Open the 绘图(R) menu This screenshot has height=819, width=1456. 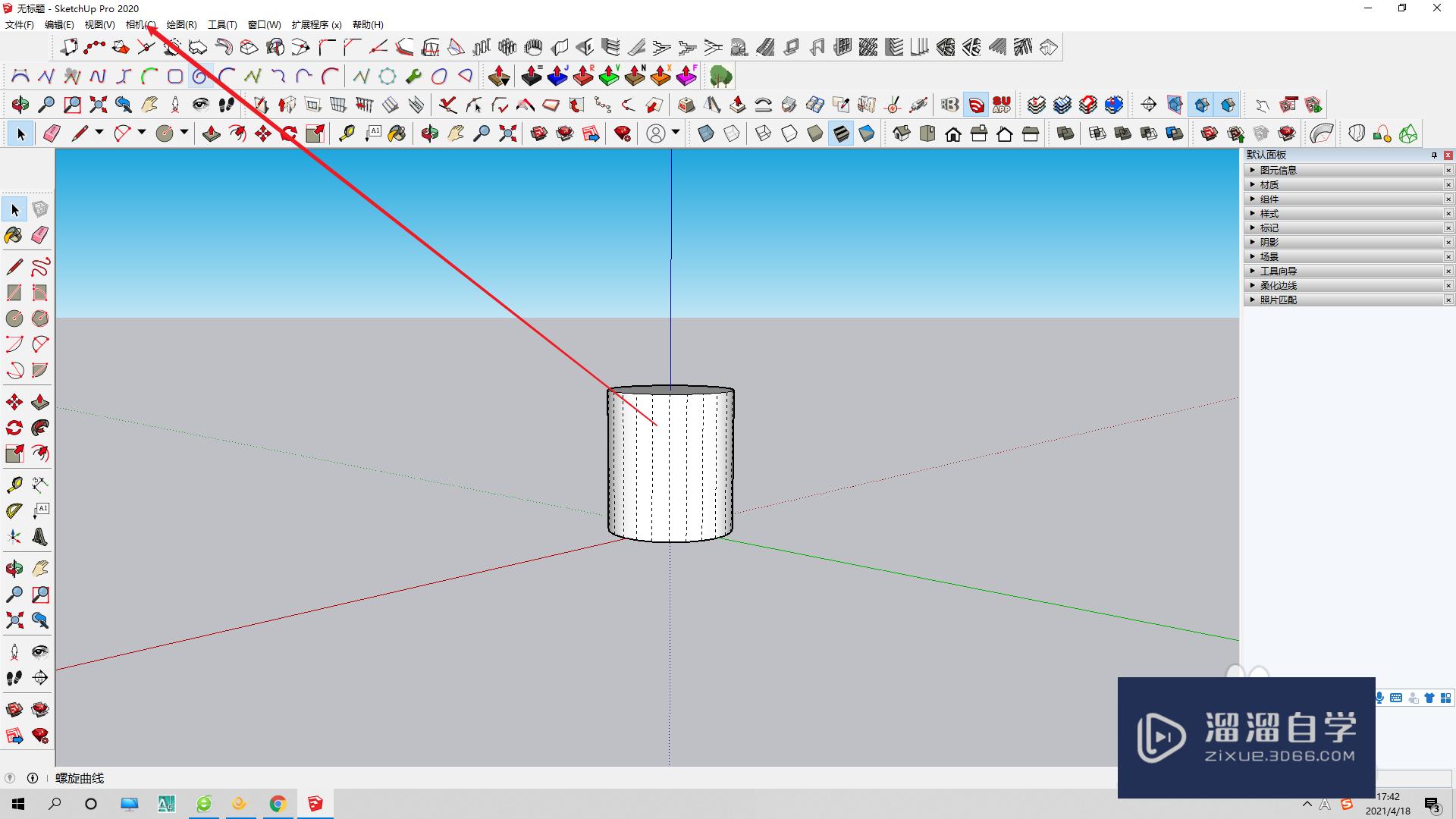tap(181, 25)
